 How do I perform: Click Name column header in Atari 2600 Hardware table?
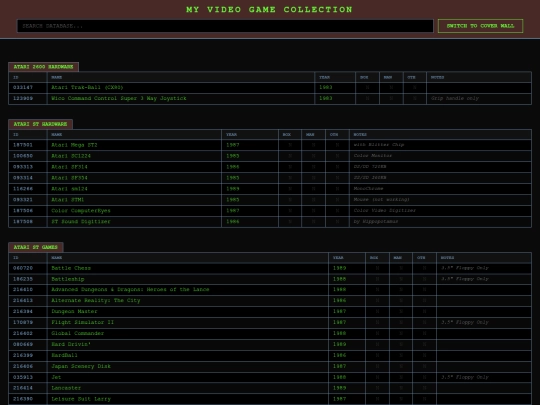pyautogui.click(x=181, y=77)
